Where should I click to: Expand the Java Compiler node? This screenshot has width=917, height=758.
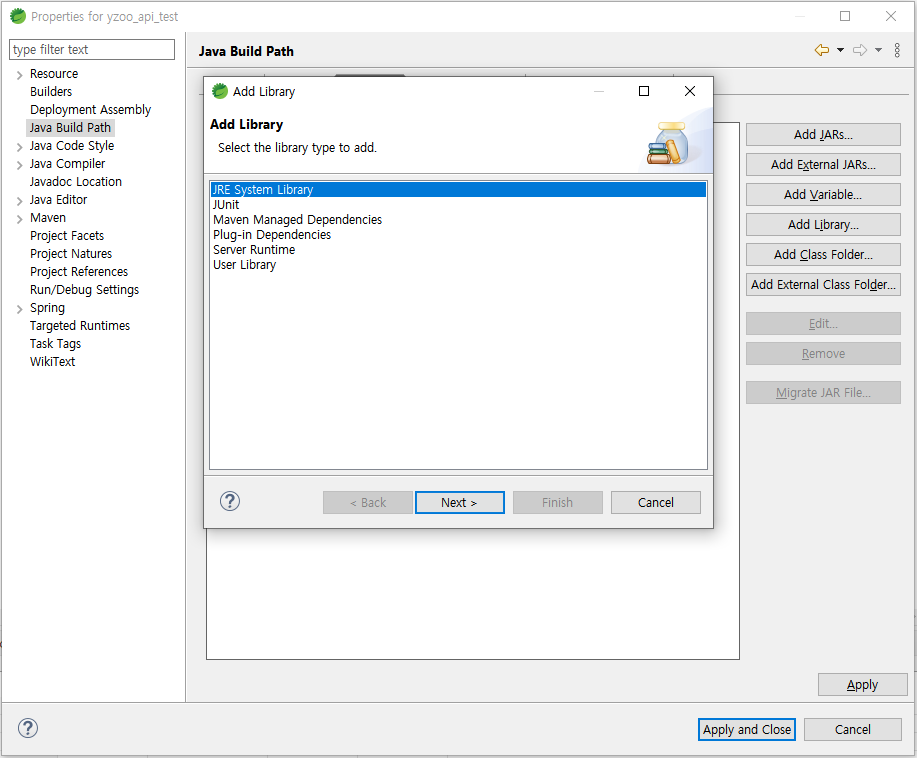pos(19,165)
